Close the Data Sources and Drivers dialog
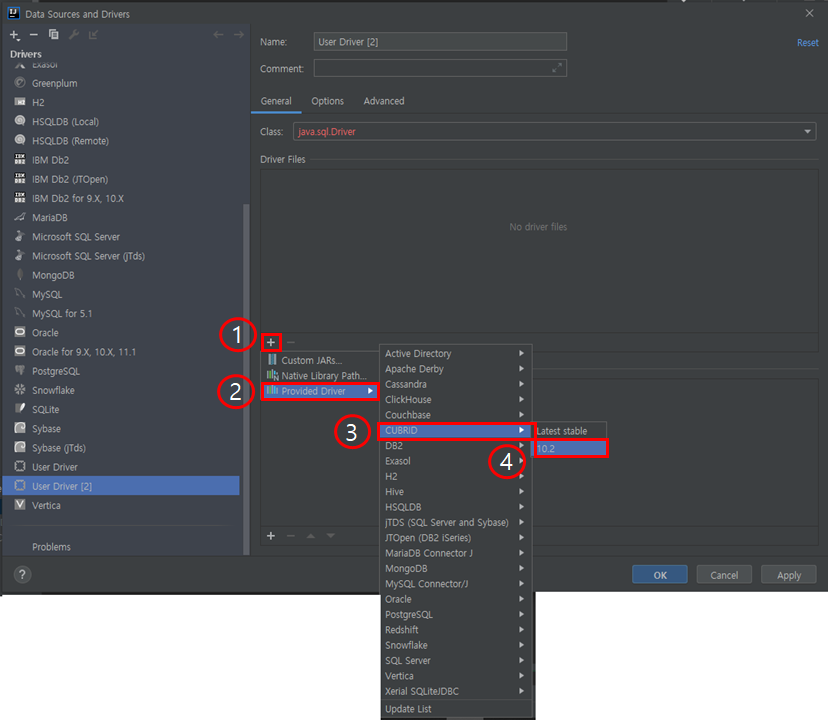828x720 pixels. click(x=810, y=13)
